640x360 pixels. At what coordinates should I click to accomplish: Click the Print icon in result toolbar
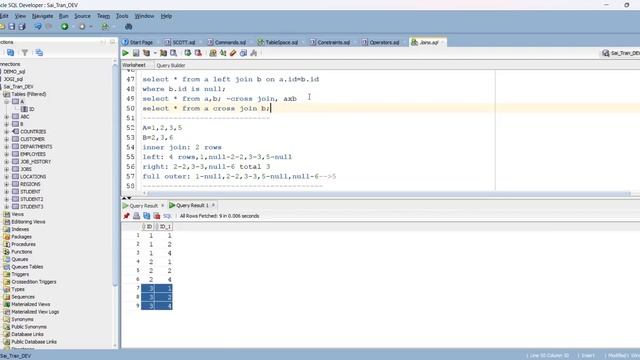(136, 216)
